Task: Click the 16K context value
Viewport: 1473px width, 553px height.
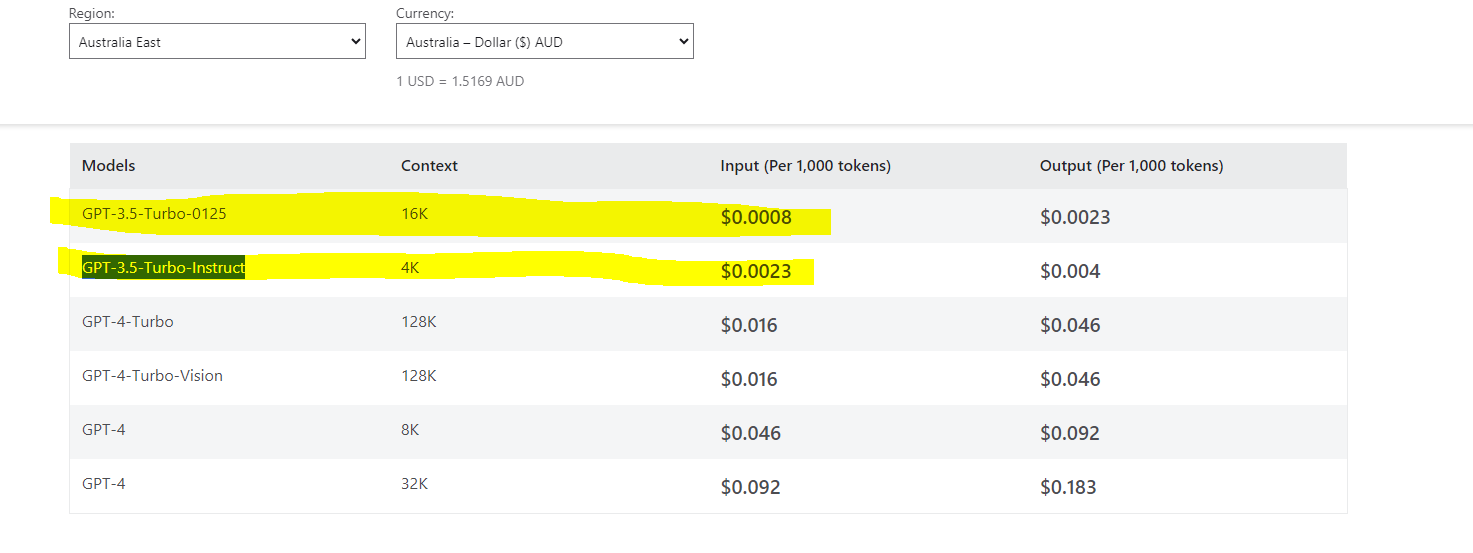Action: click(x=414, y=214)
